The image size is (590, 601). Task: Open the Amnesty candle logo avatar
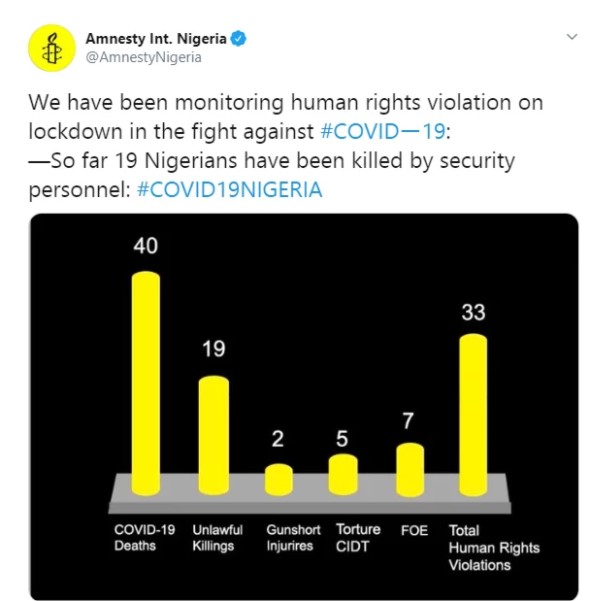click(52, 48)
